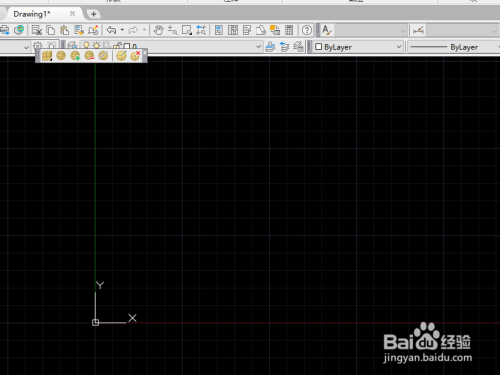Click the ByLayer color swatch box
The width and height of the screenshot is (500, 375).
point(318,47)
